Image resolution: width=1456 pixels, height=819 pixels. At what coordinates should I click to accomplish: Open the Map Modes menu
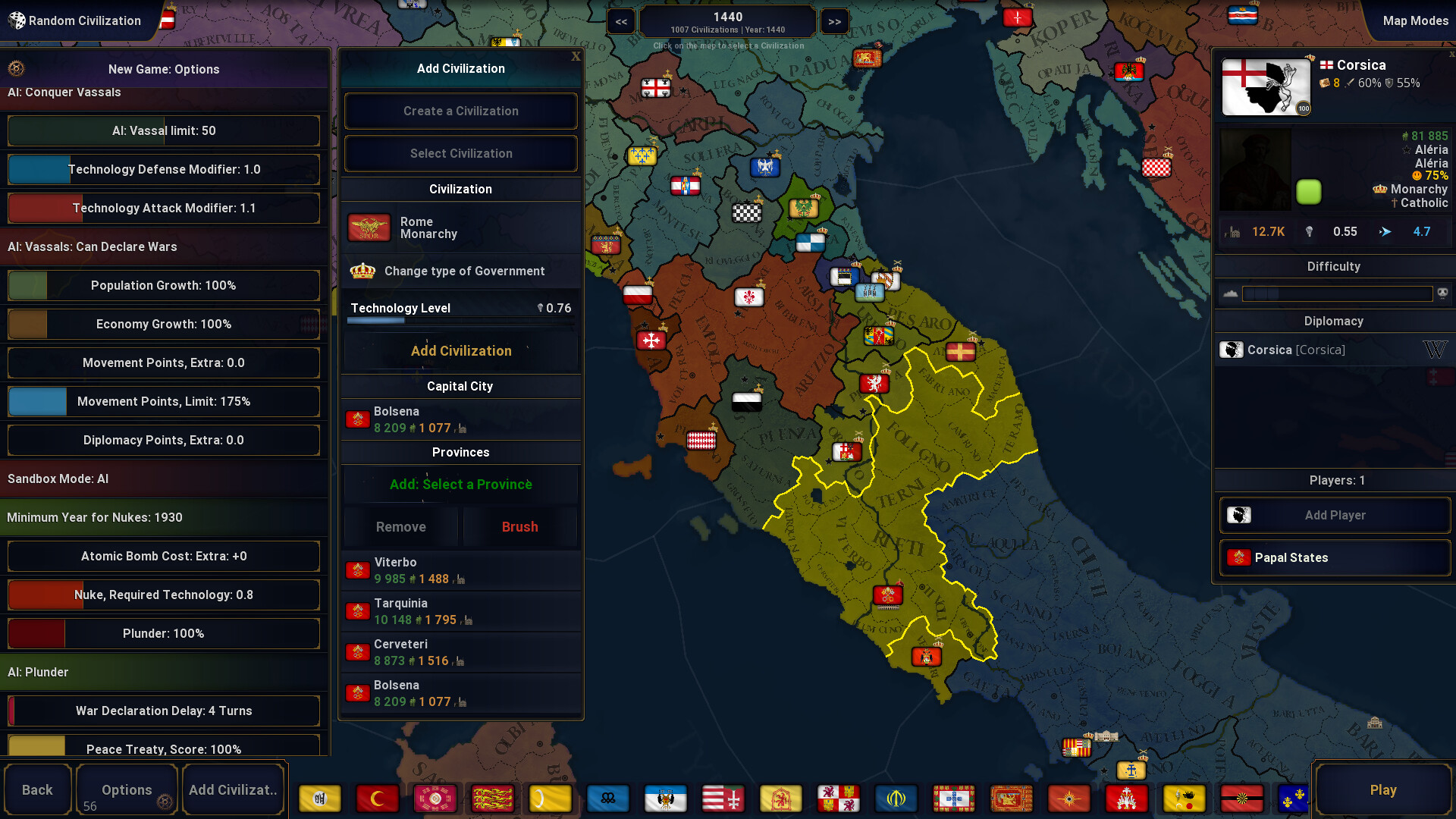click(x=1414, y=20)
